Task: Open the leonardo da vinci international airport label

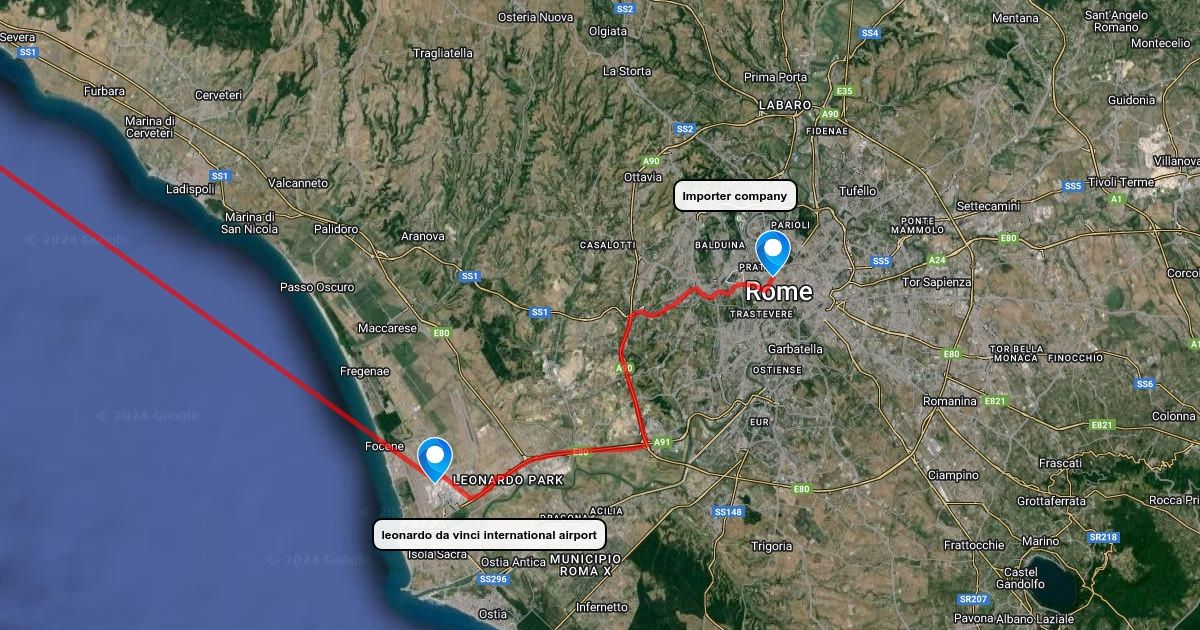Action: pyautogui.click(x=489, y=535)
